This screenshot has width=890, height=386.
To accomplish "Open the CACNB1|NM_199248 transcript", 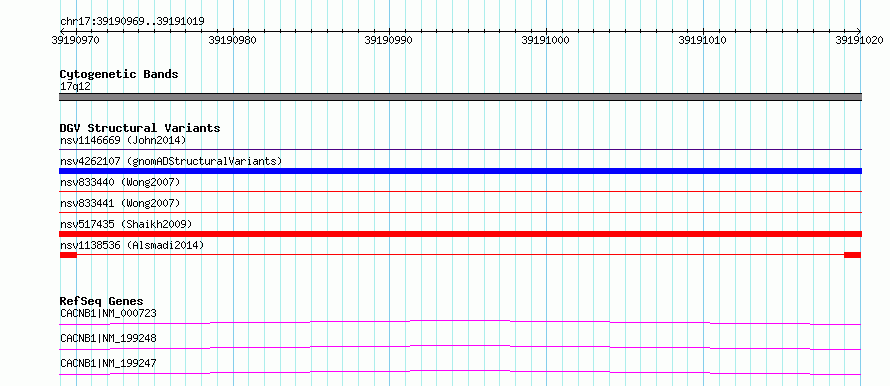I will (x=108, y=338).
